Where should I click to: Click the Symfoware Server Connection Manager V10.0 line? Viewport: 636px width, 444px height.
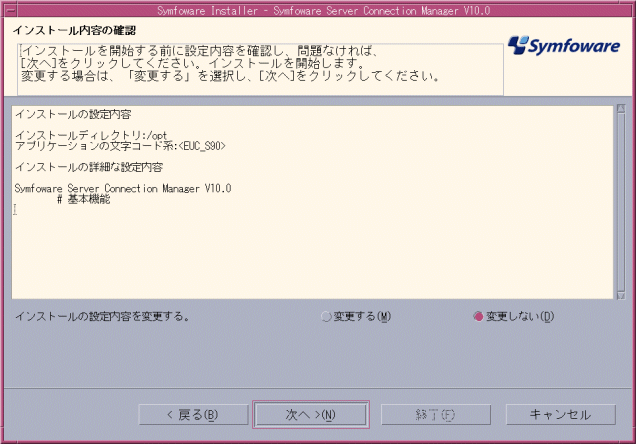point(123,189)
